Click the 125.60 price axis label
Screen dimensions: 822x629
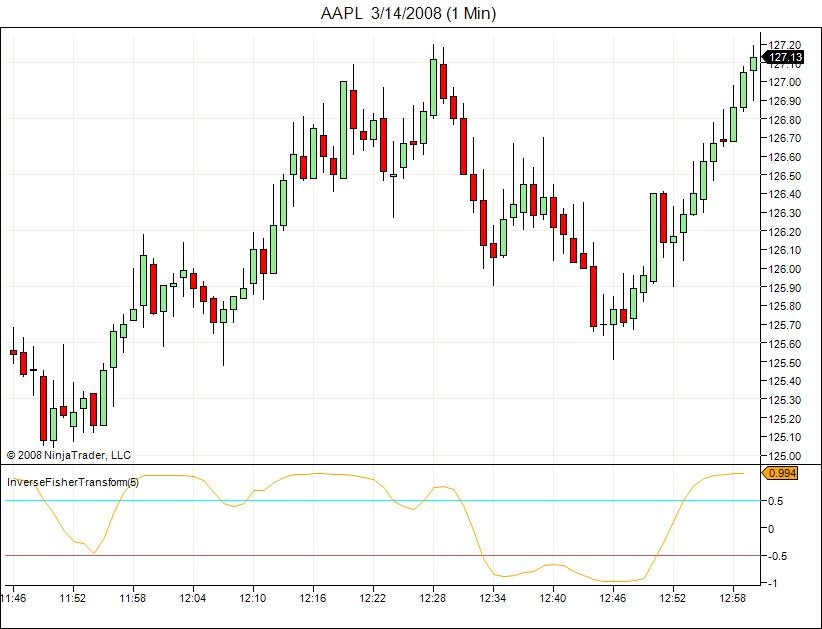784,344
